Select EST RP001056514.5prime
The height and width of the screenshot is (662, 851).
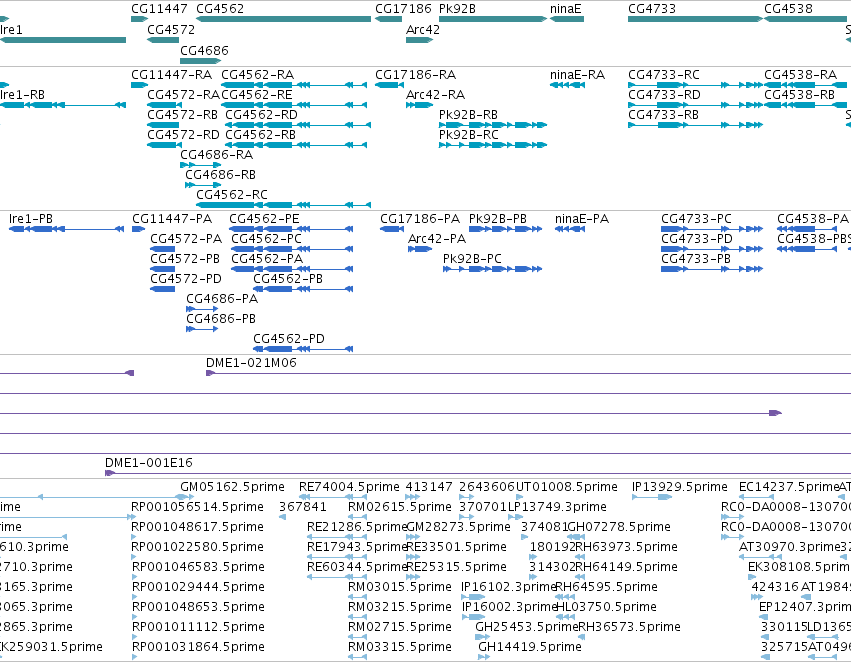click(198, 507)
